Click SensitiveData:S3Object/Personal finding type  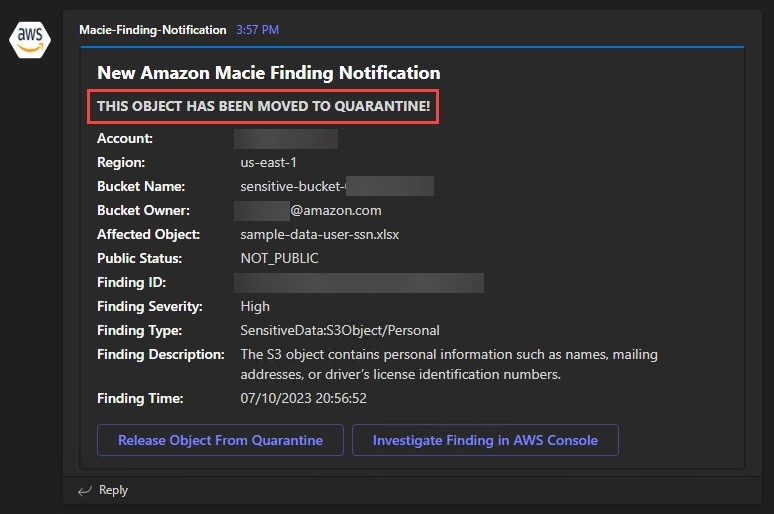click(340, 330)
